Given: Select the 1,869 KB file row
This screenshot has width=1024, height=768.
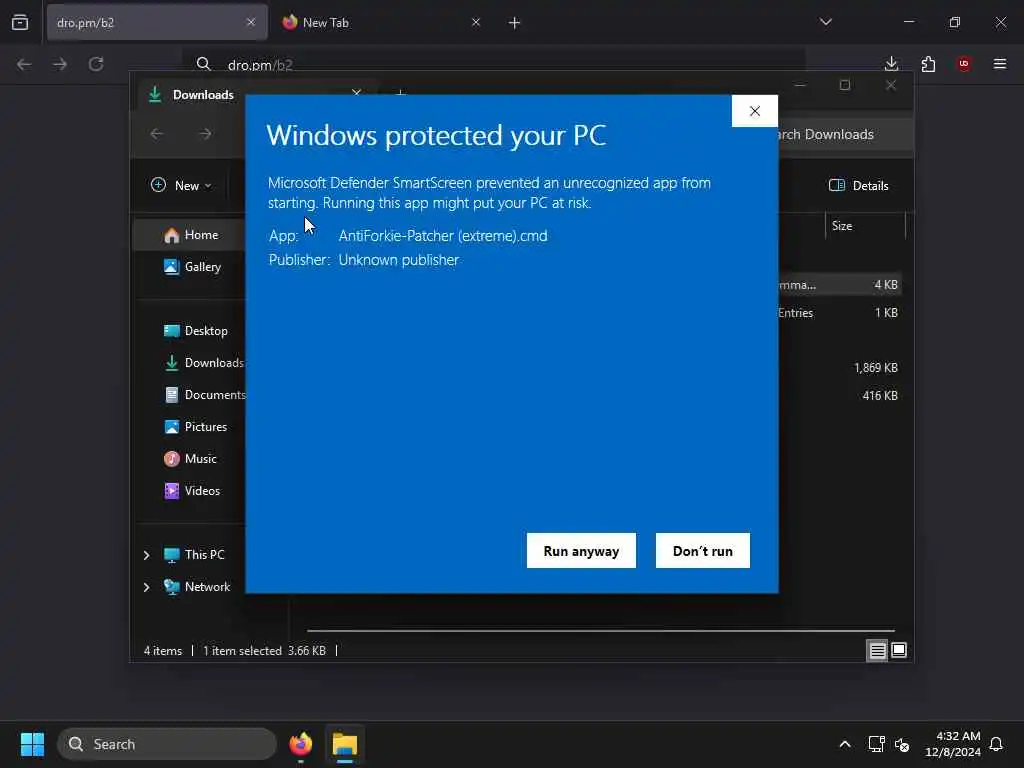Looking at the screenshot, I should [x=840, y=368].
